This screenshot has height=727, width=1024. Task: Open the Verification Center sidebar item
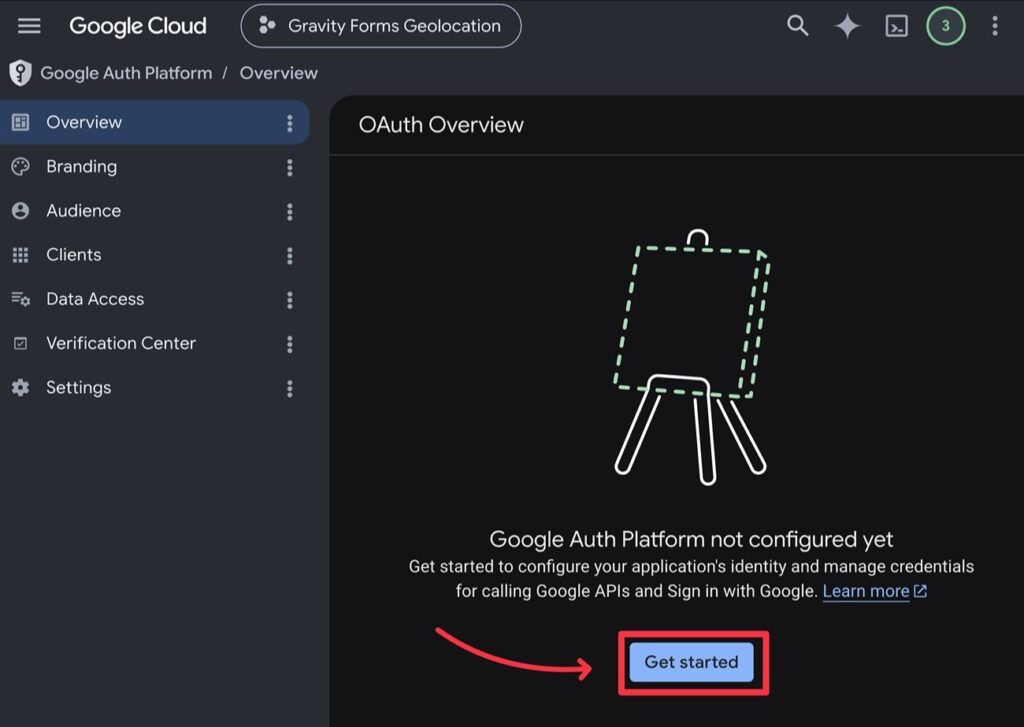155,344
